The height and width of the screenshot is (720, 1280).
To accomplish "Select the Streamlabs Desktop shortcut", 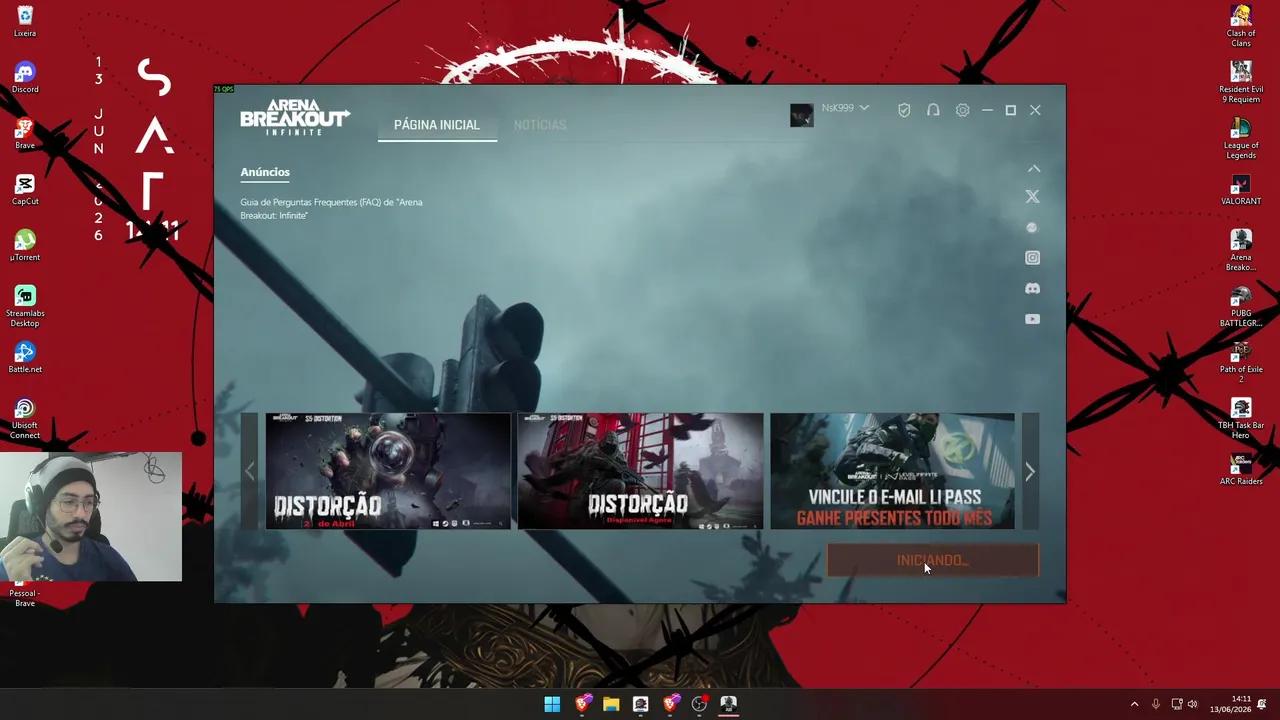I will [x=25, y=306].
